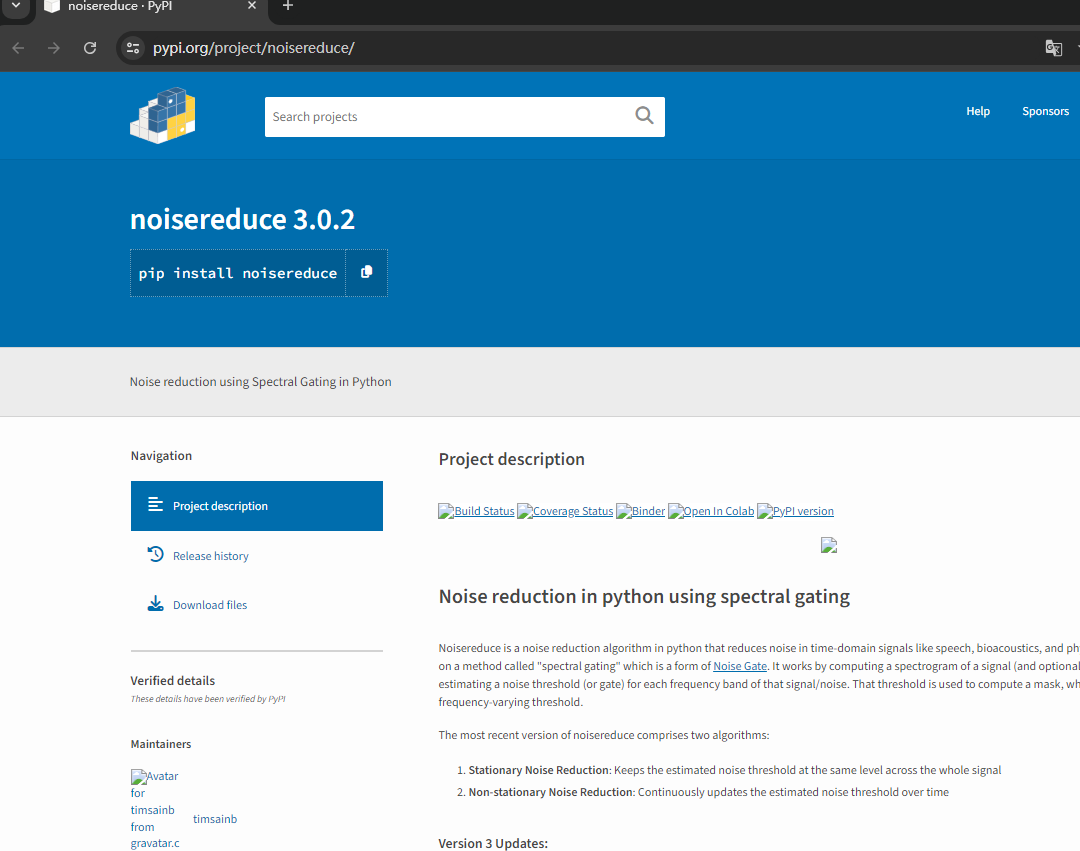
Task: Click the Download files icon
Action: point(156,604)
